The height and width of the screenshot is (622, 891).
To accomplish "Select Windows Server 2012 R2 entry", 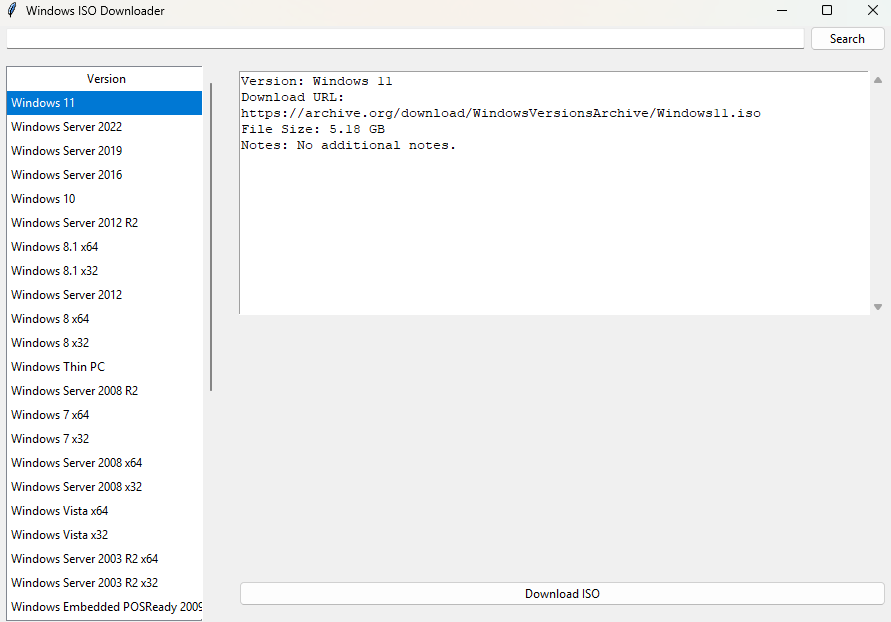I will point(105,223).
